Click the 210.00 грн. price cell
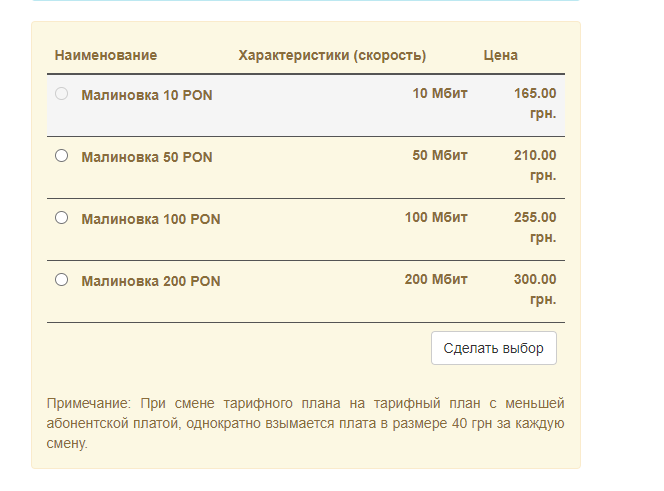Screen dimensions: 664x491 click(535, 165)
